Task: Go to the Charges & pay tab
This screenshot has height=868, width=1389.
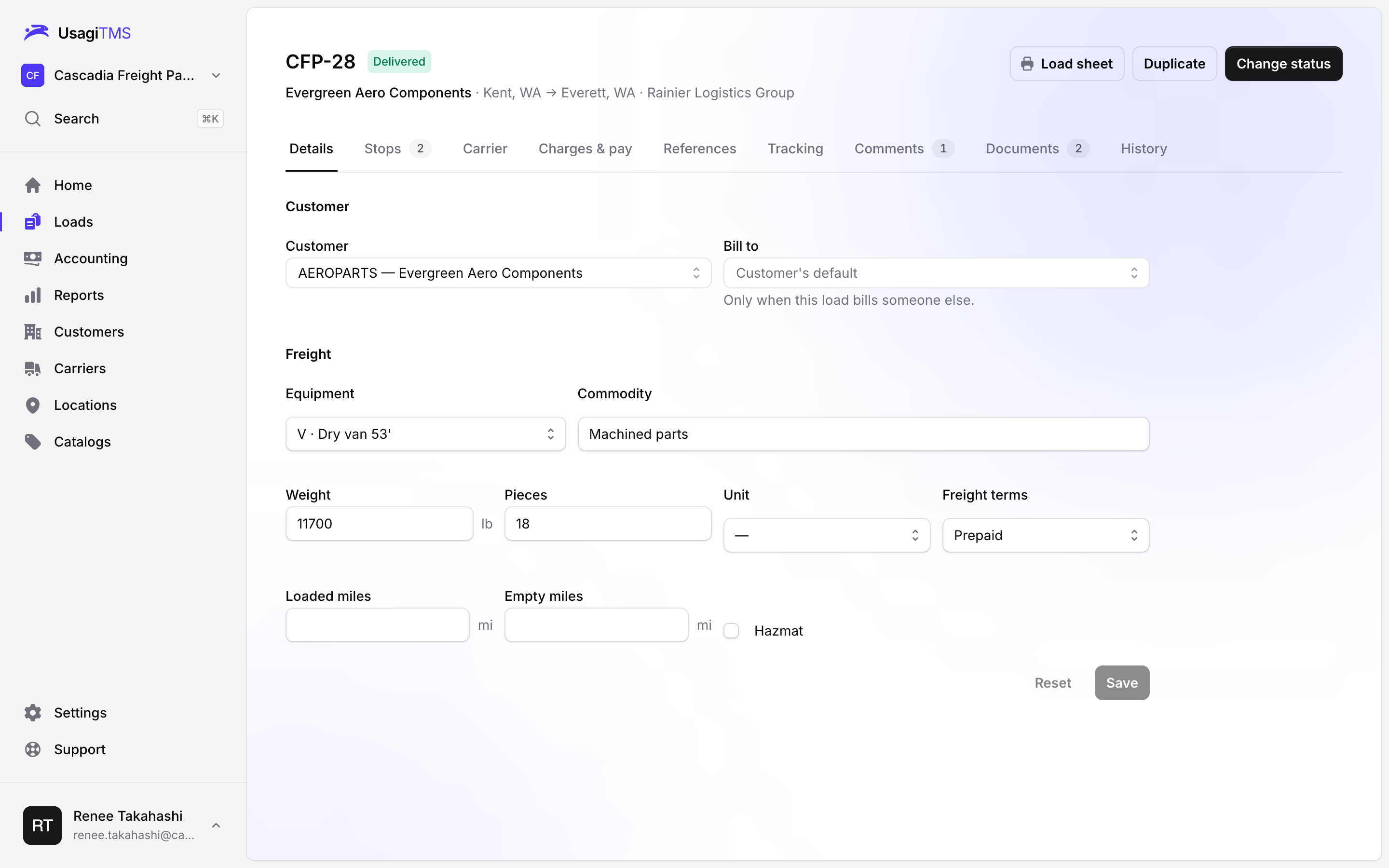Action: (x=585, y=149)
